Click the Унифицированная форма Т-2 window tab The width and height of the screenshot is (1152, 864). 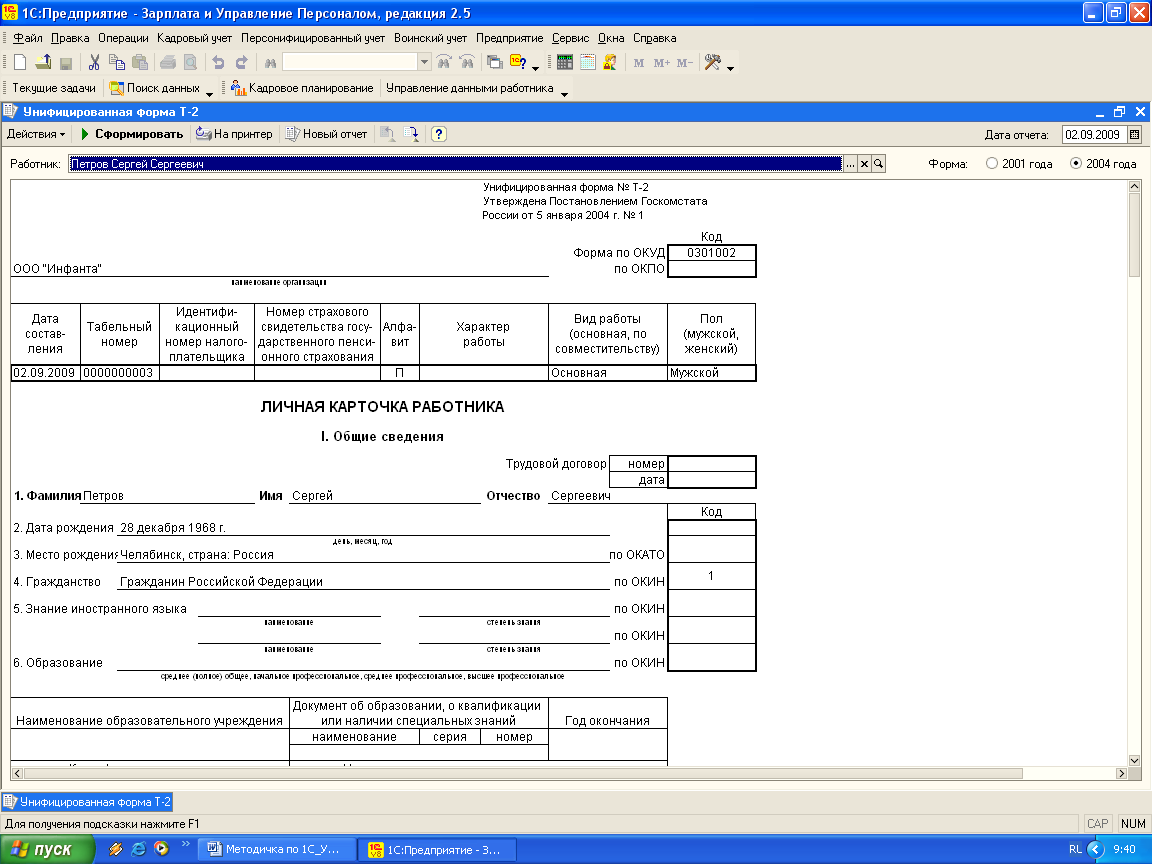pyautogui.click(x=87, y=802)
